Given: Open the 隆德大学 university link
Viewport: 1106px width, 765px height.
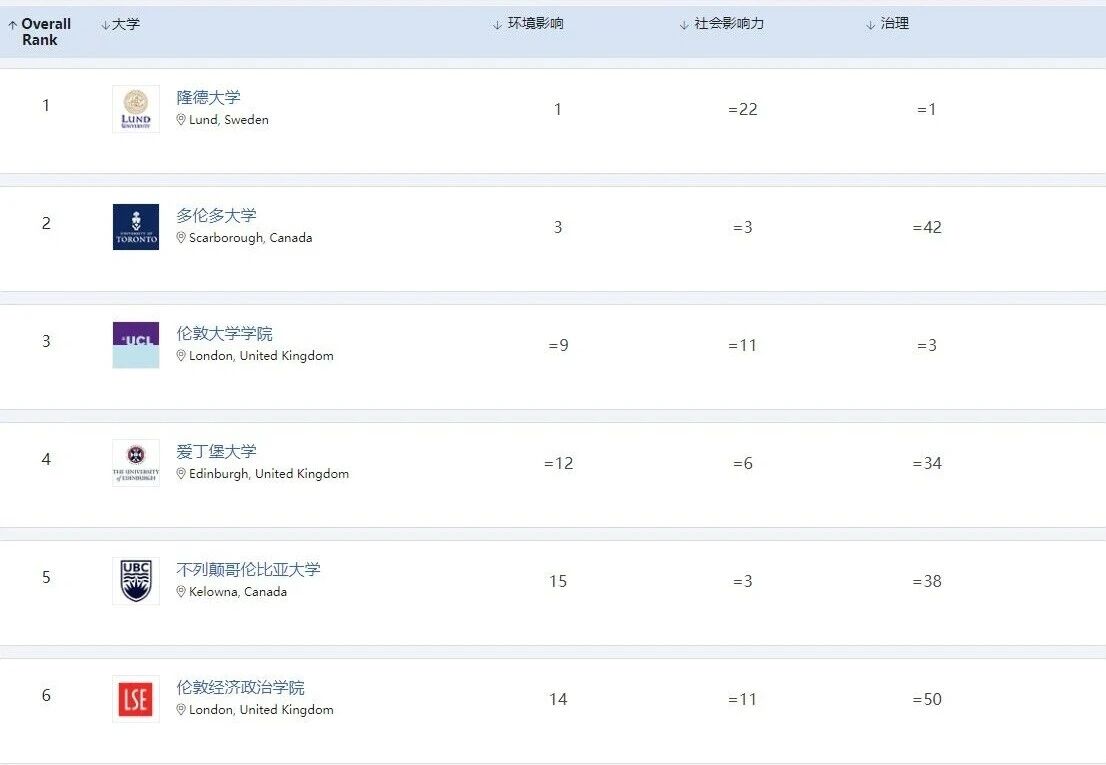Looking at the screenshot, I should (x=208, y=97).
